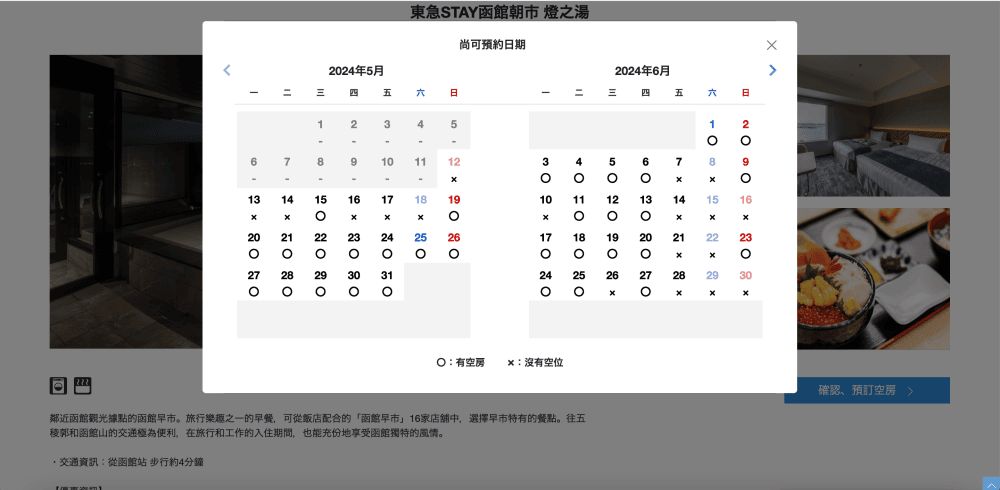1000x490 pixels.
Task: Select May 30 on the calendar
Action: (x=354, y=283)
